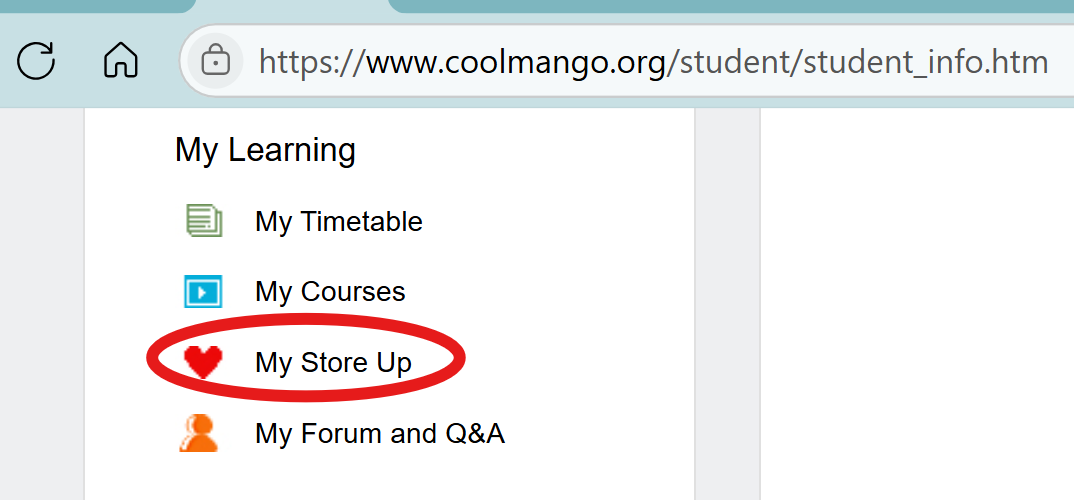Click the https:// prefix in the address bar
Image resolution: width=1074 pixels, height=500 pixels.
[x=312, y=63]
